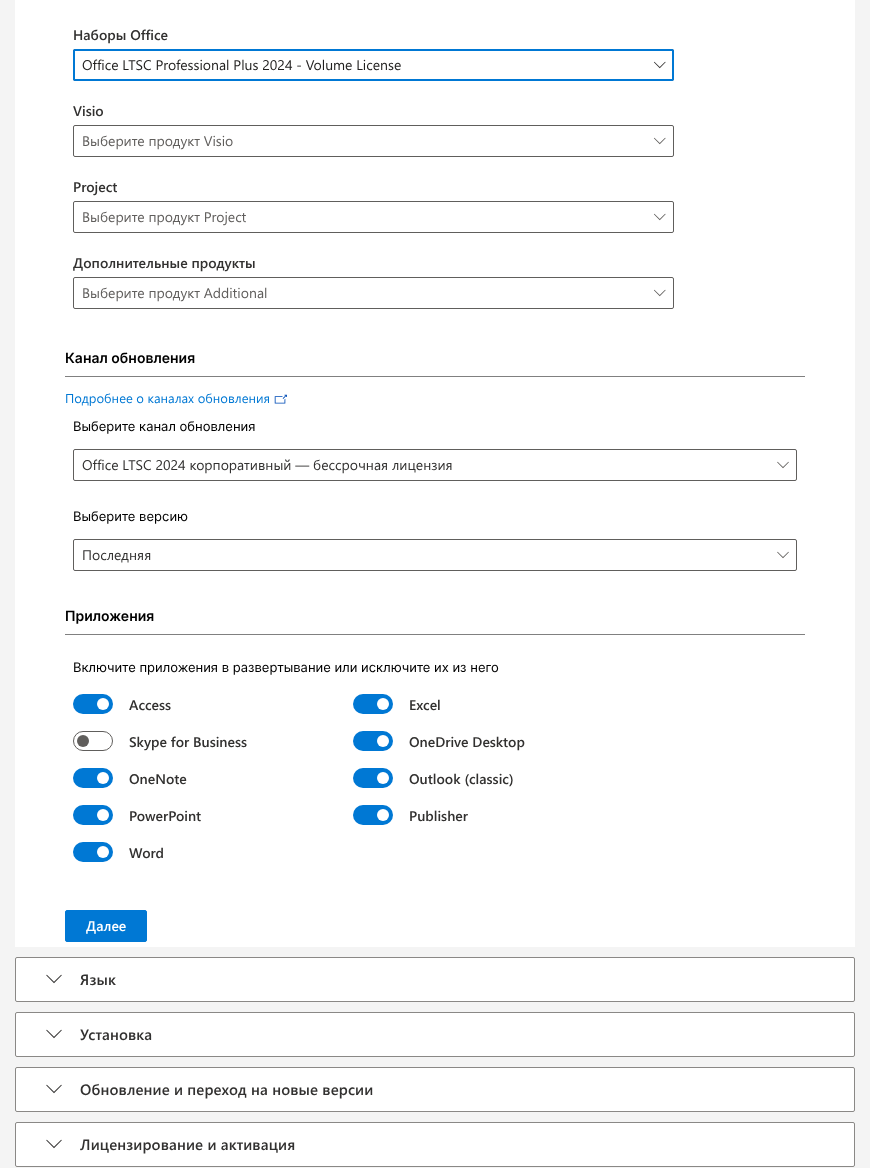This screenshot has height=1168, width=870.
Task: Open the Project product dropdown
Action: [x=373, y=217]
